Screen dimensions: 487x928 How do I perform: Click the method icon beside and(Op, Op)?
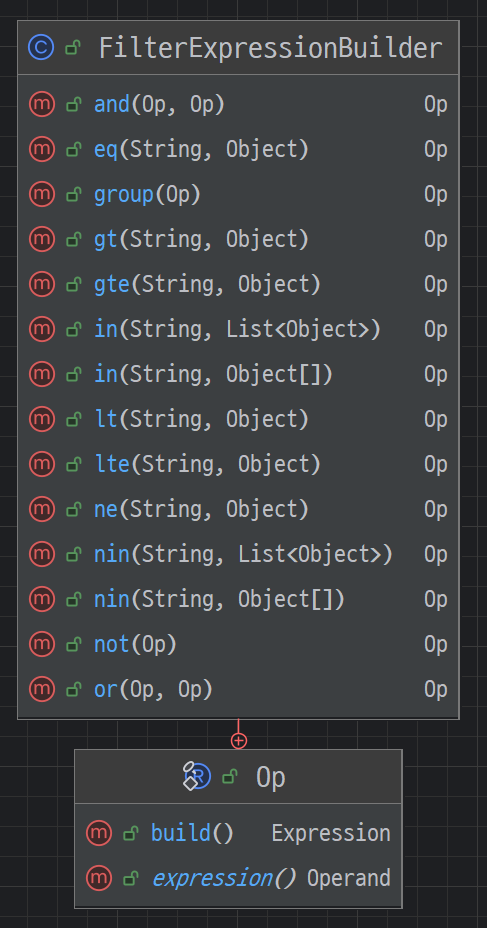41,104
